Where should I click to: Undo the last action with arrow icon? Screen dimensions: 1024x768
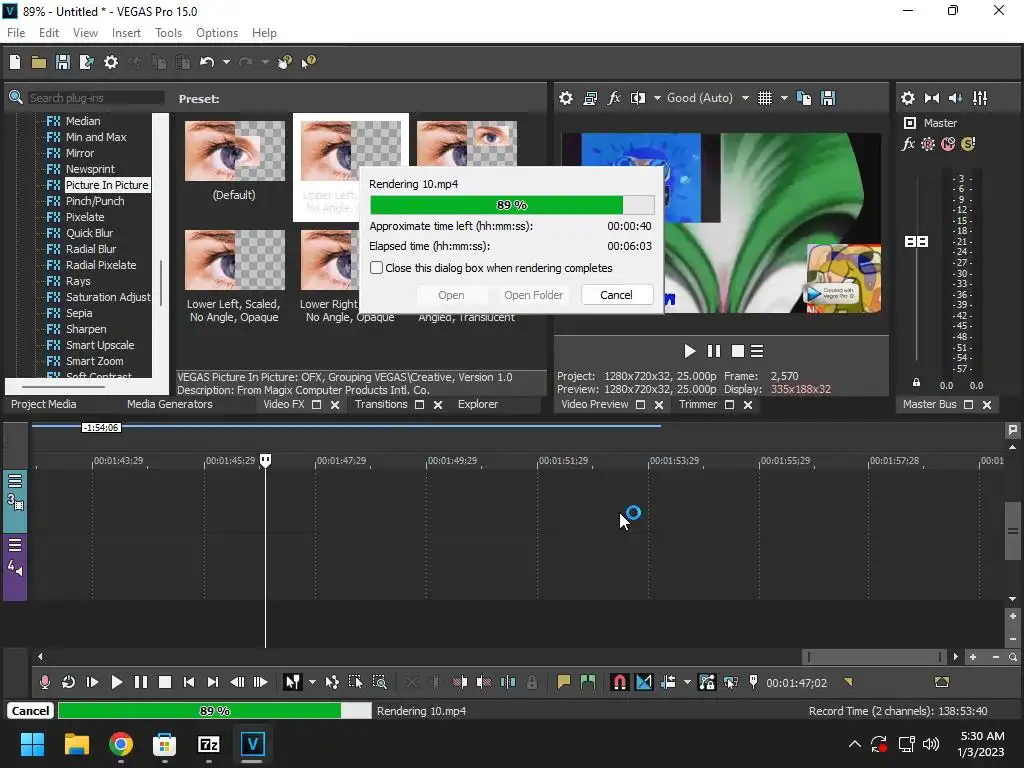pyautogui.click(x=207, y=62)
